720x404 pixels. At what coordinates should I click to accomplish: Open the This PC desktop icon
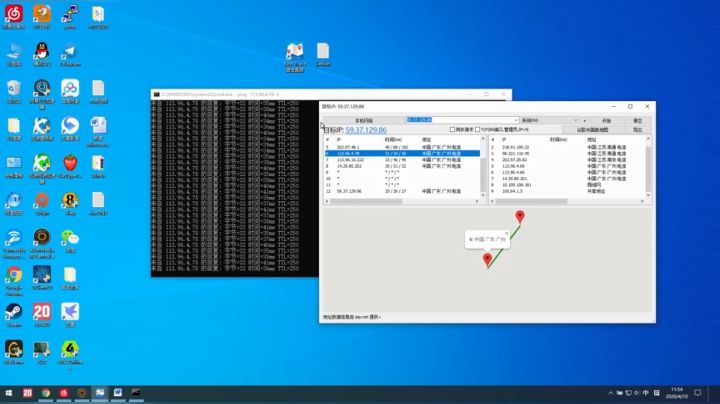click(14, 54)
